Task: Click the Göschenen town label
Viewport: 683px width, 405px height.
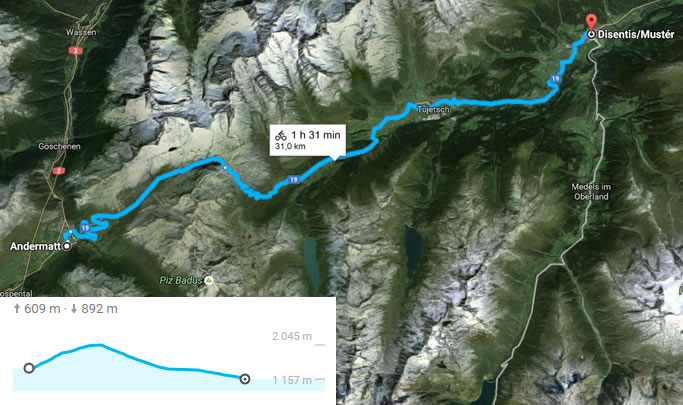Action: (x=59, y=146)
